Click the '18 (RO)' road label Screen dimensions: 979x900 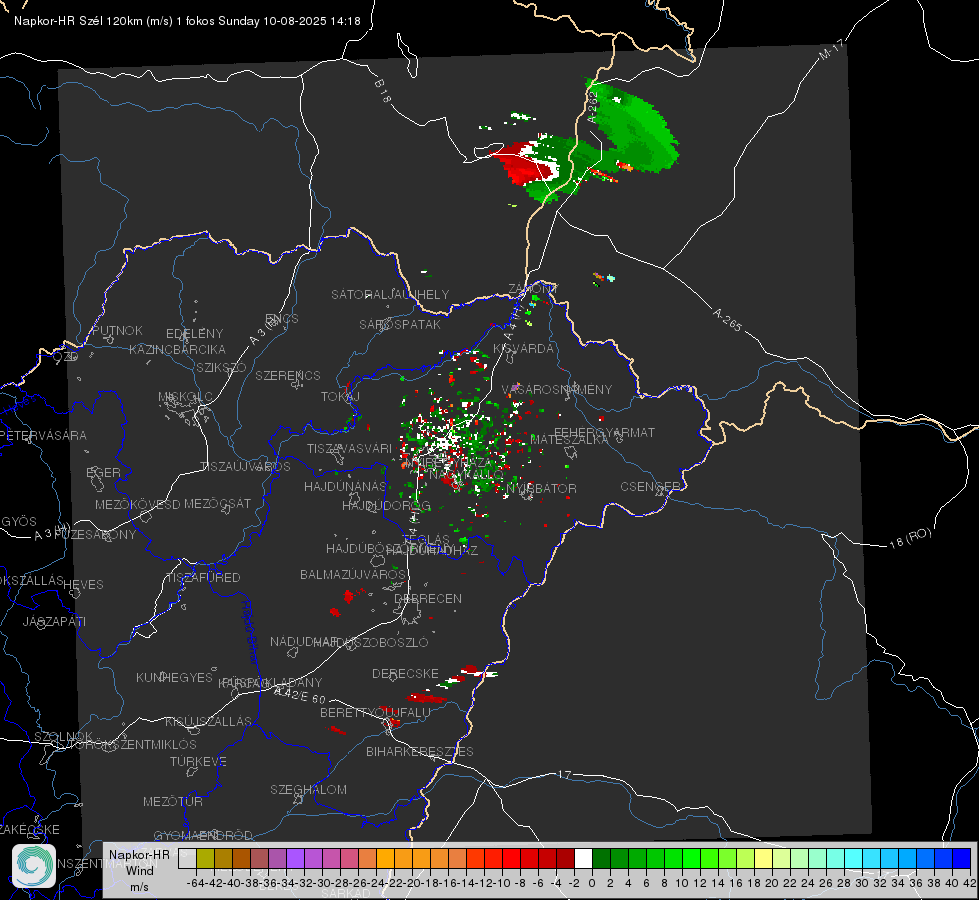(910, 538)
